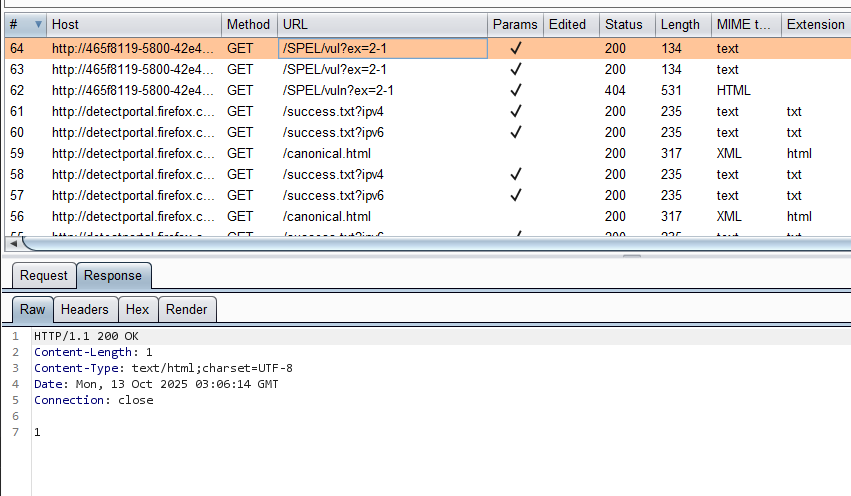Sort table by Extension column header

(x=816, y=24)
